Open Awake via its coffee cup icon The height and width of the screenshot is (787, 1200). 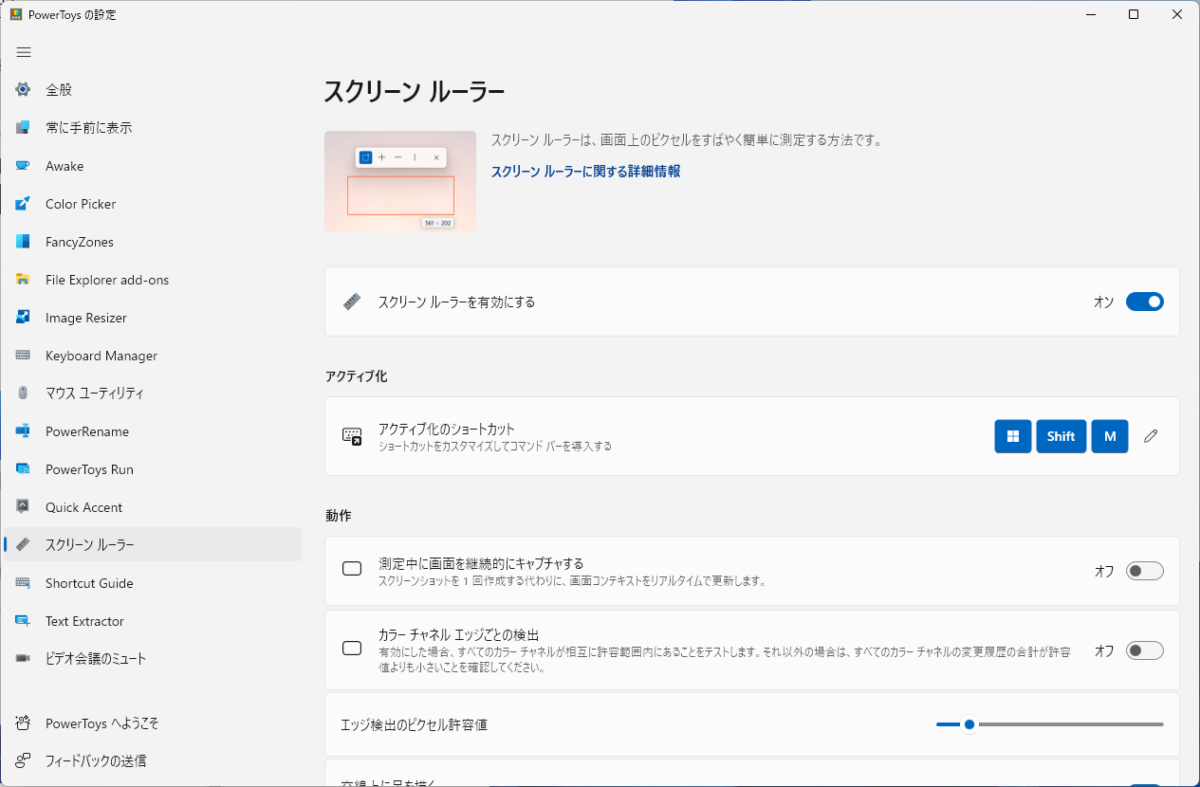click(23, 166)
